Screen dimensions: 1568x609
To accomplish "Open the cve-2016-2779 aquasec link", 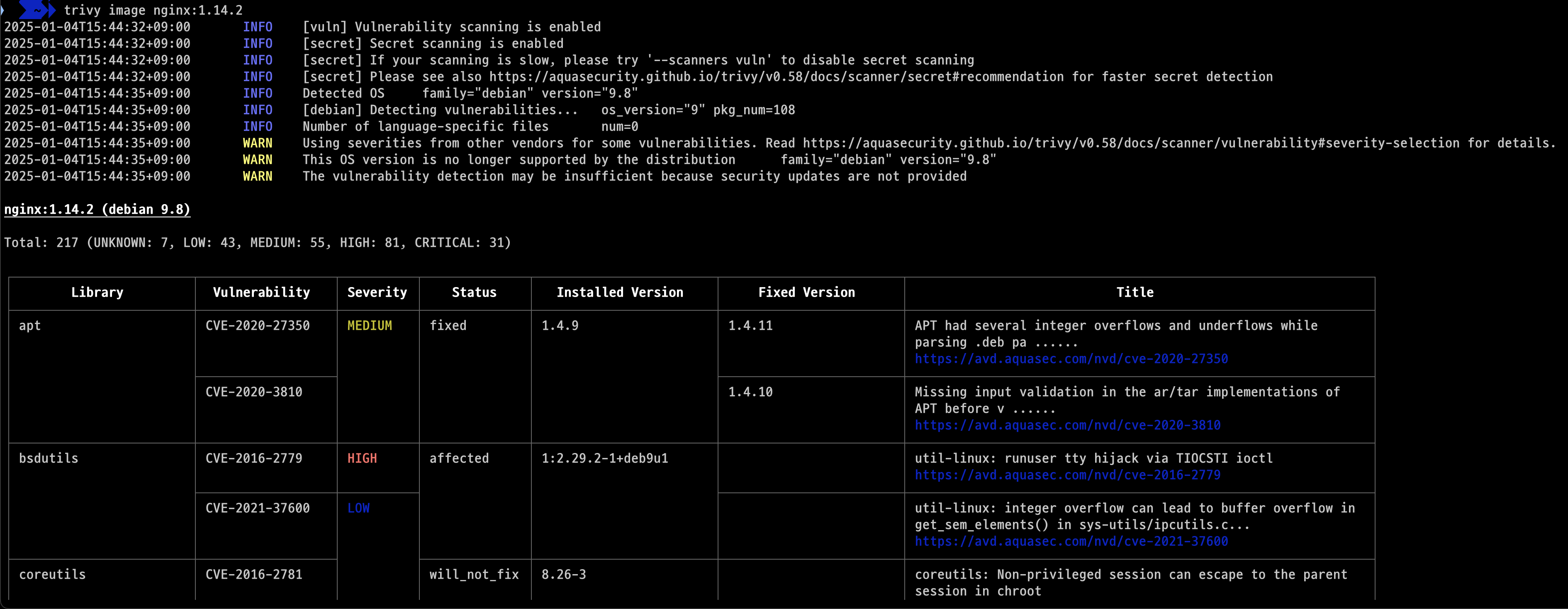I will 1068,475.
